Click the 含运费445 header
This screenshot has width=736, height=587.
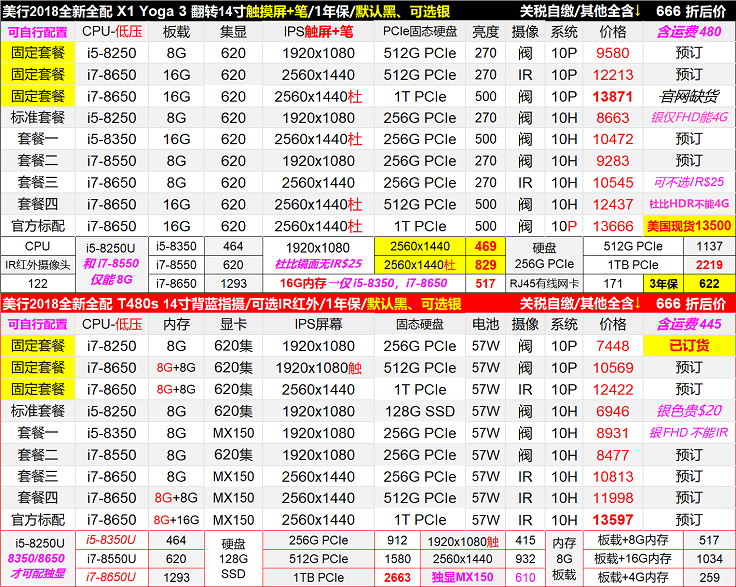[x=689, y=324]
